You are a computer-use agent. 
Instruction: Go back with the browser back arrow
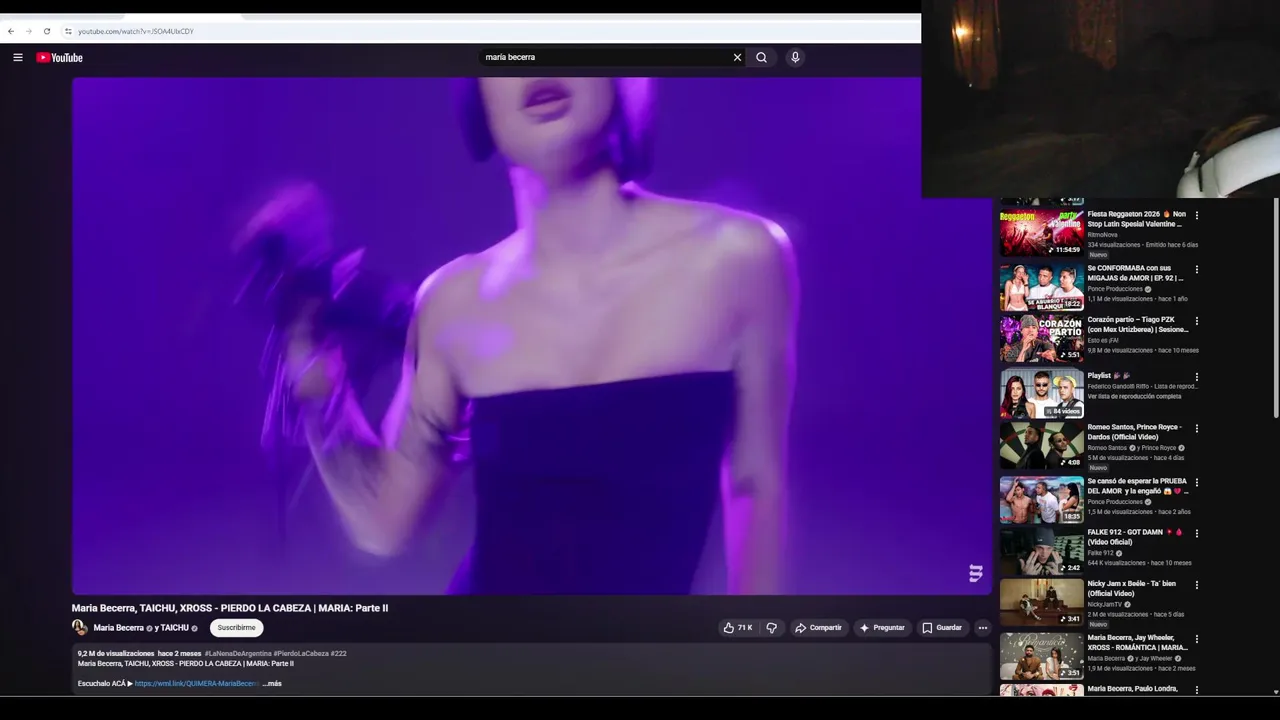(11, 31)
